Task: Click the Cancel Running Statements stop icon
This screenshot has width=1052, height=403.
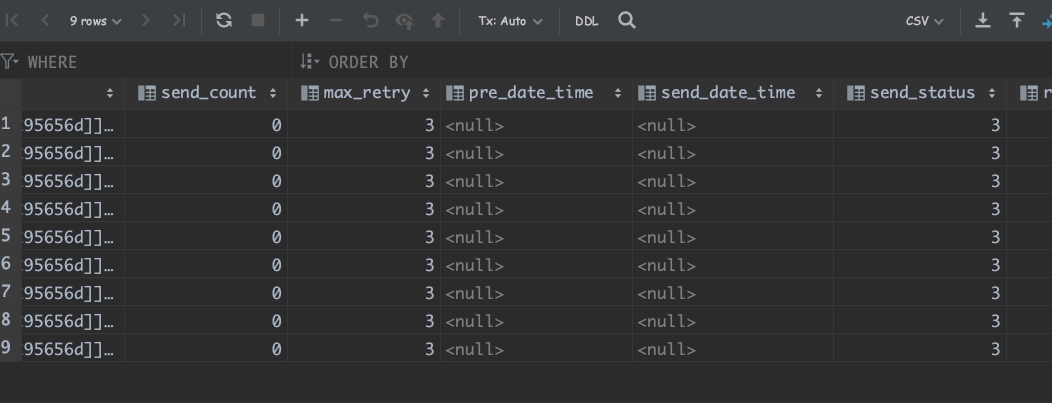Action: point(258,20)
